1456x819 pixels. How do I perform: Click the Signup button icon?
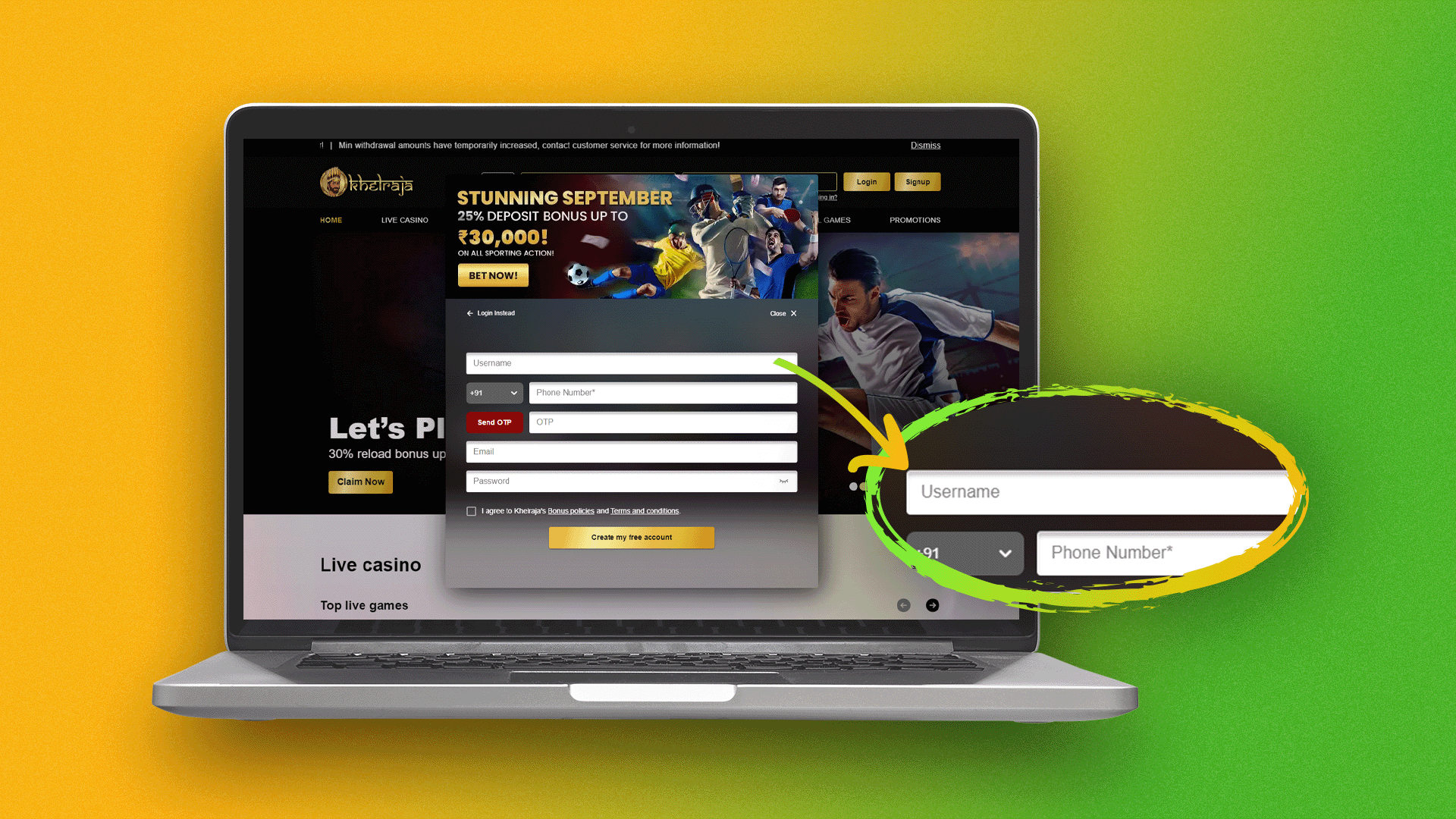tap(917, 181)
